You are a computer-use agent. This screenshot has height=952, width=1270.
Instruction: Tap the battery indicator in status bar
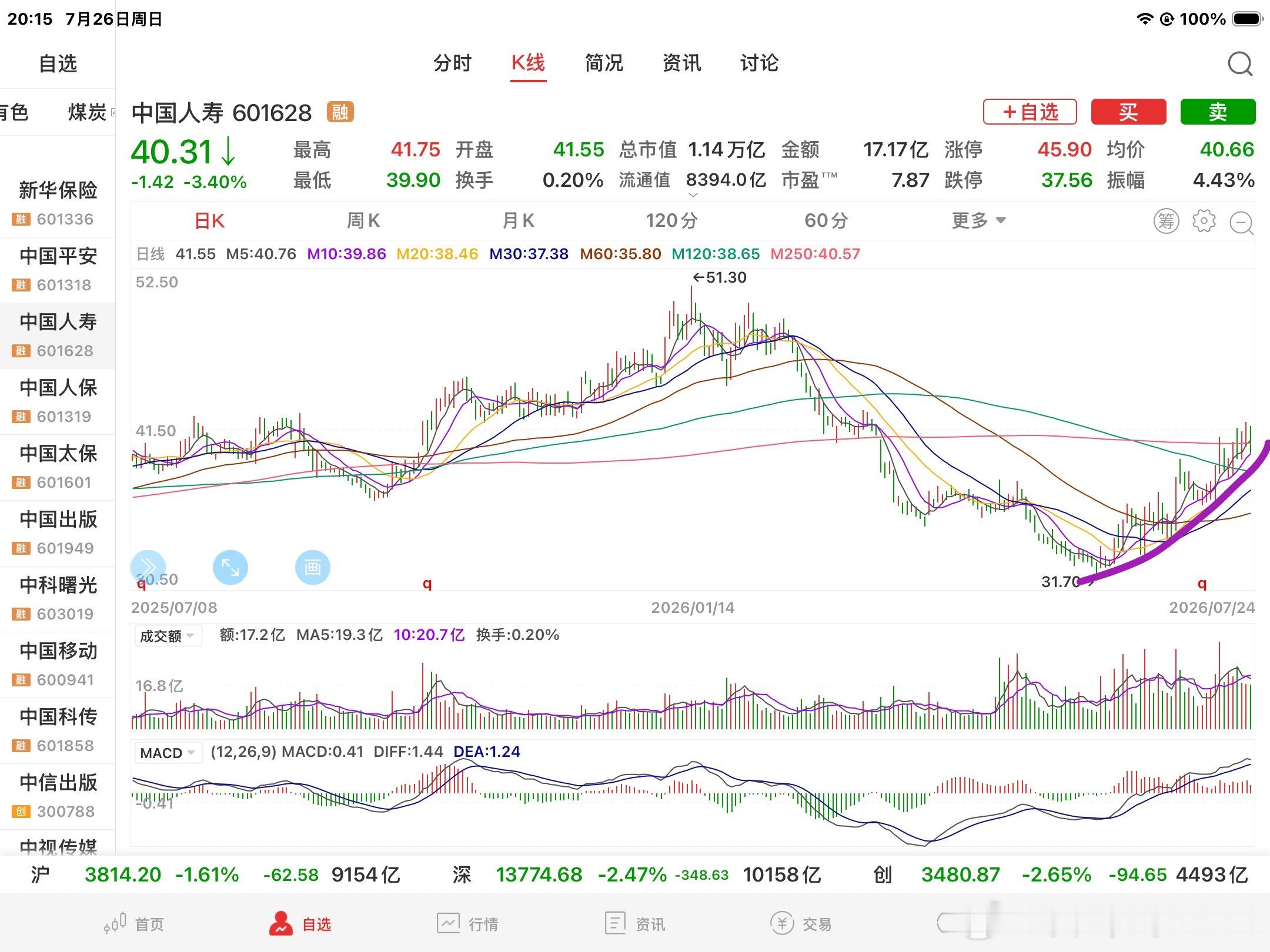coord(1247,19)
